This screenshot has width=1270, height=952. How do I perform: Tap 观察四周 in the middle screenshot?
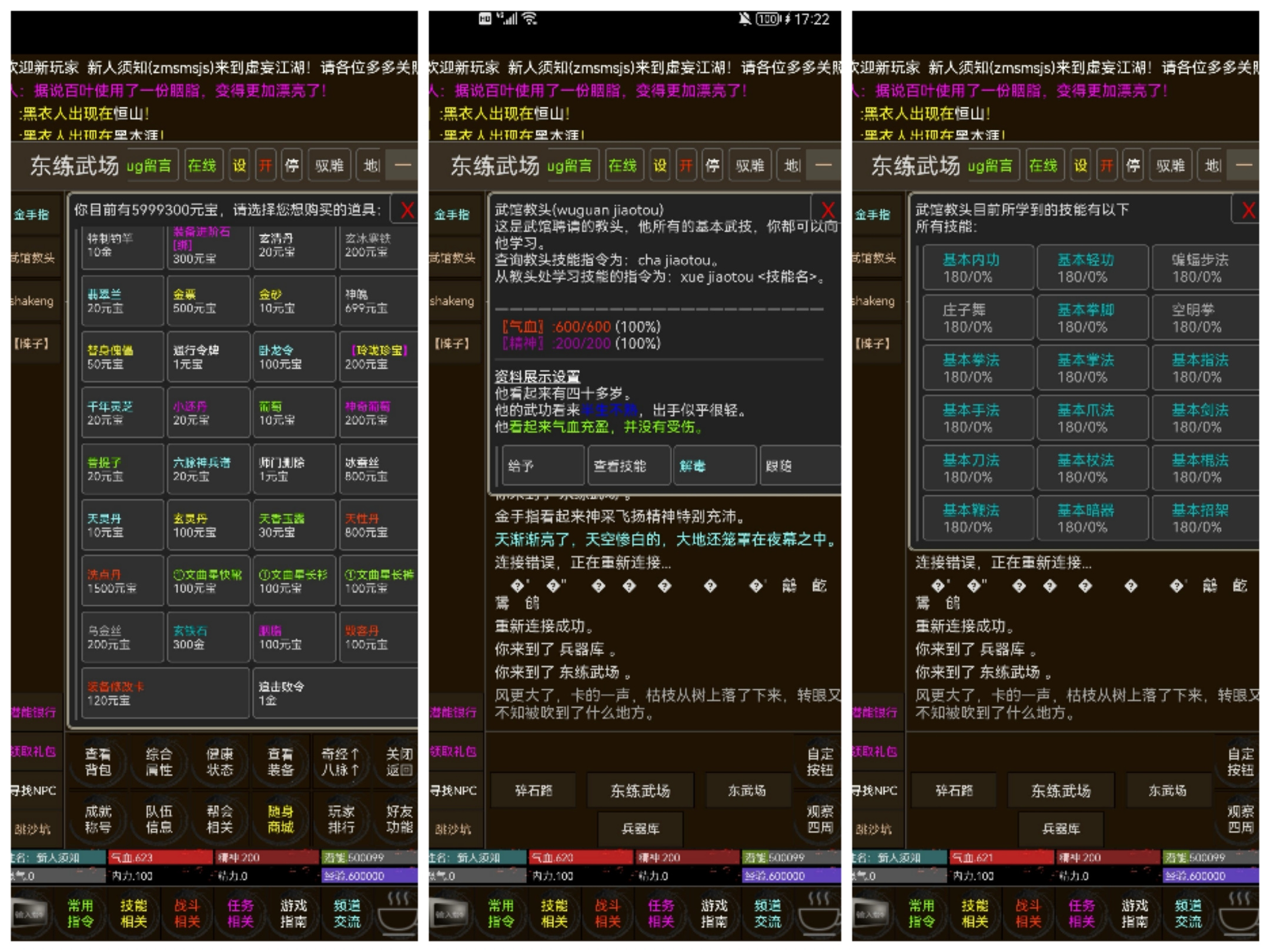click(820, 819)
